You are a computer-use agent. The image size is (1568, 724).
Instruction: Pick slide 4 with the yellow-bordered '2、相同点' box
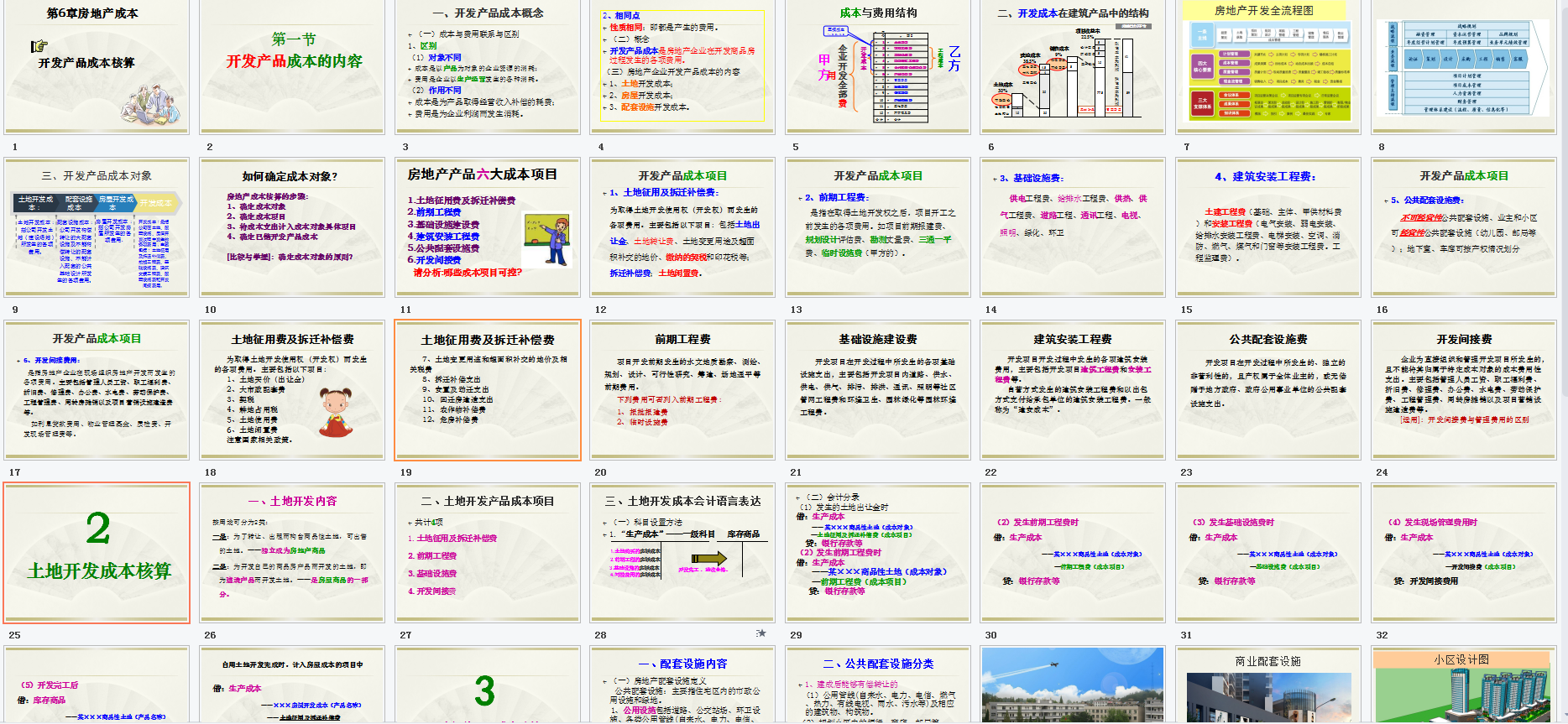pyautogui.click(x=682, y=67)
